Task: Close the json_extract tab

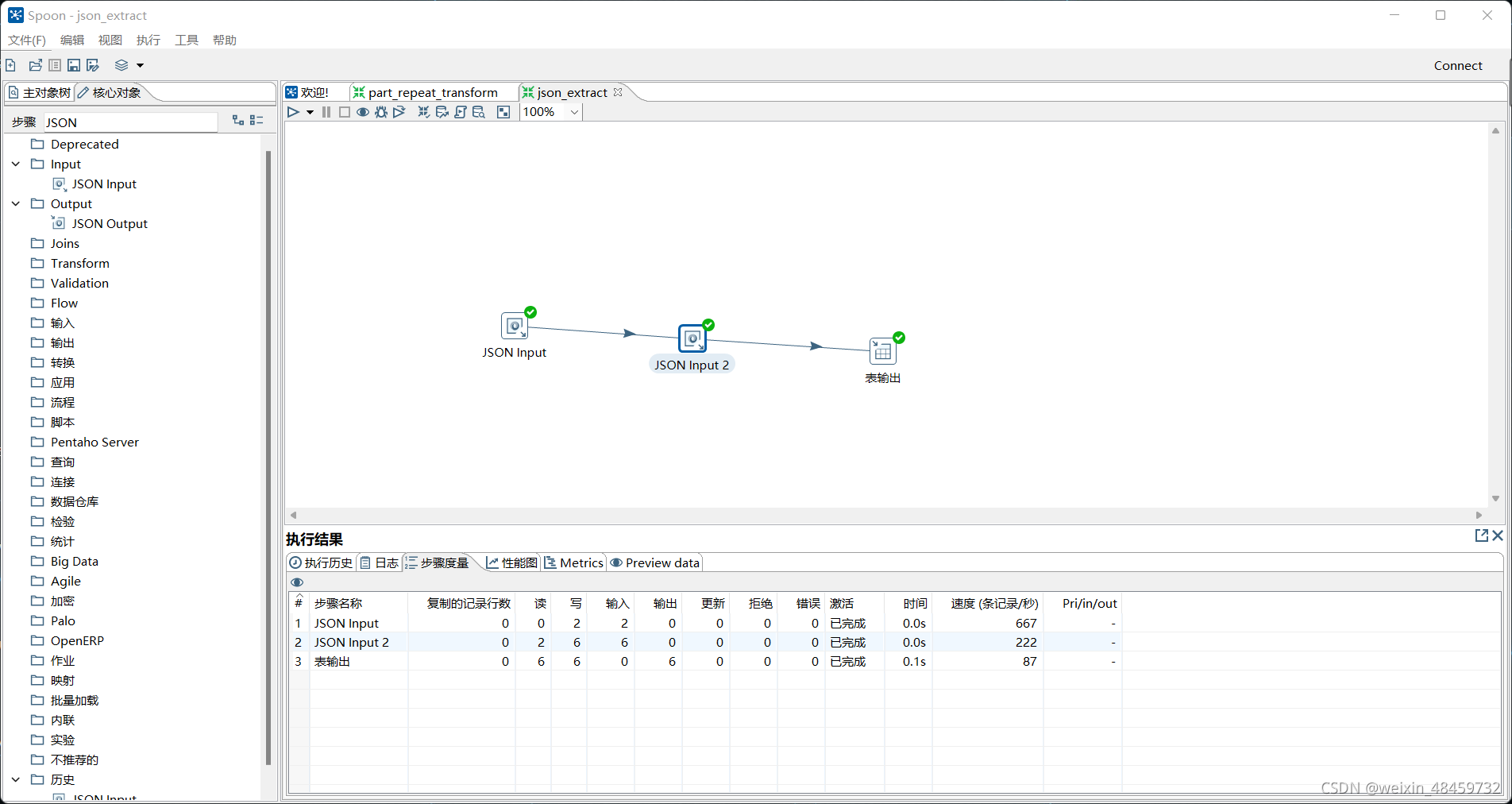Action: [x=618, y=92]
